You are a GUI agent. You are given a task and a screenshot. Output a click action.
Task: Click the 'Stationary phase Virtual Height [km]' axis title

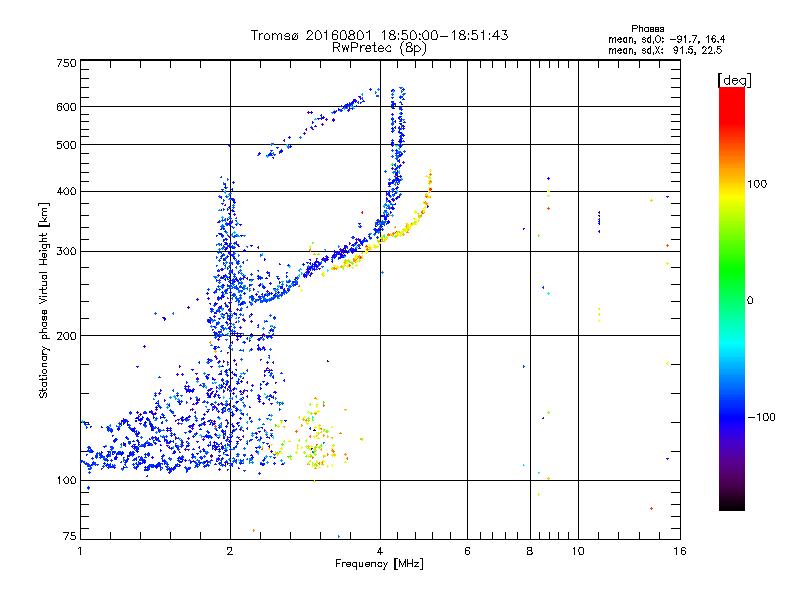(44, 301)
